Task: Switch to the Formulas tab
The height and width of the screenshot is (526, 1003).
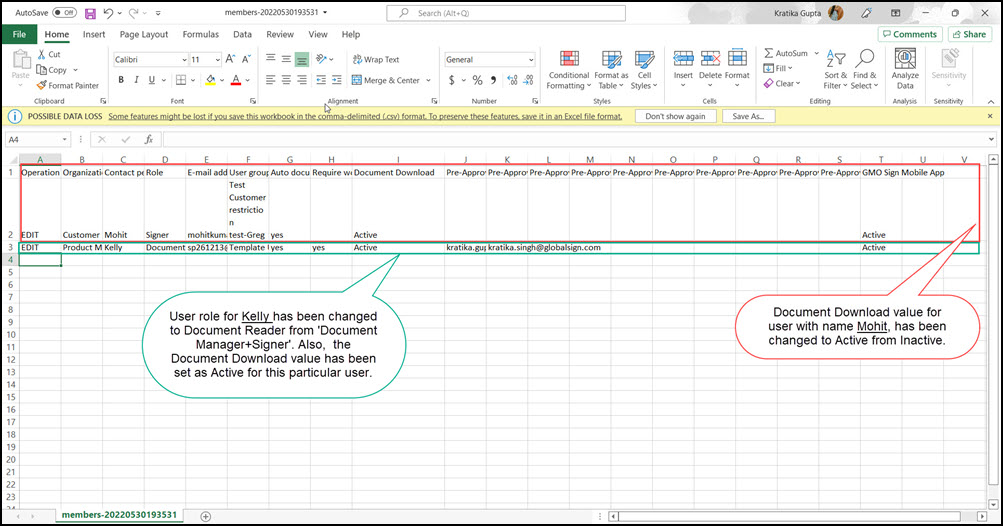Action: click(201, 35)
